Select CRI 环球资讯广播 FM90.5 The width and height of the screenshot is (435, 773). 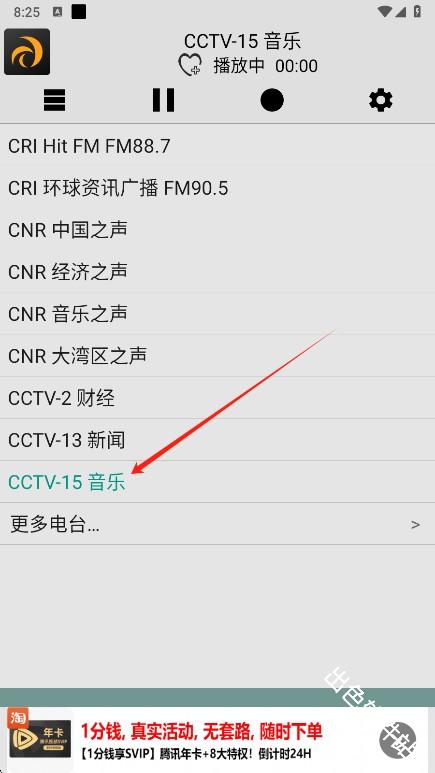[218, 188]
